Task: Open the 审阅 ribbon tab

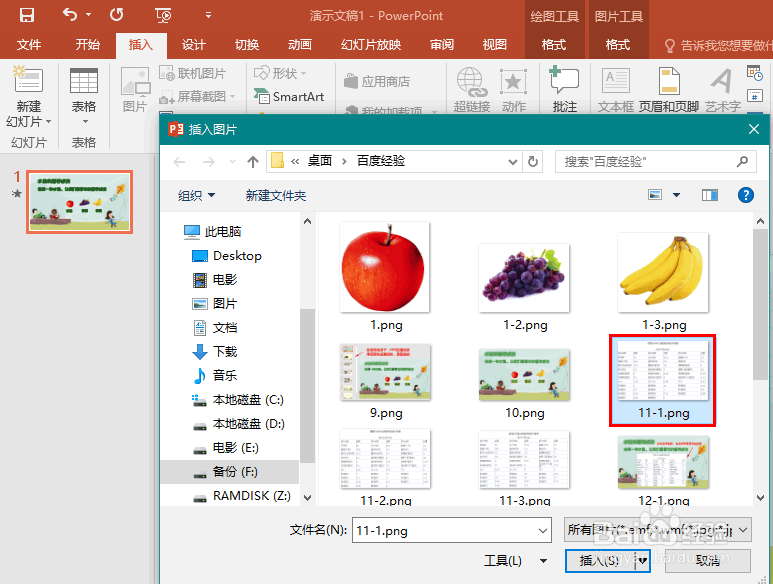Action: (x=442, y=45)
